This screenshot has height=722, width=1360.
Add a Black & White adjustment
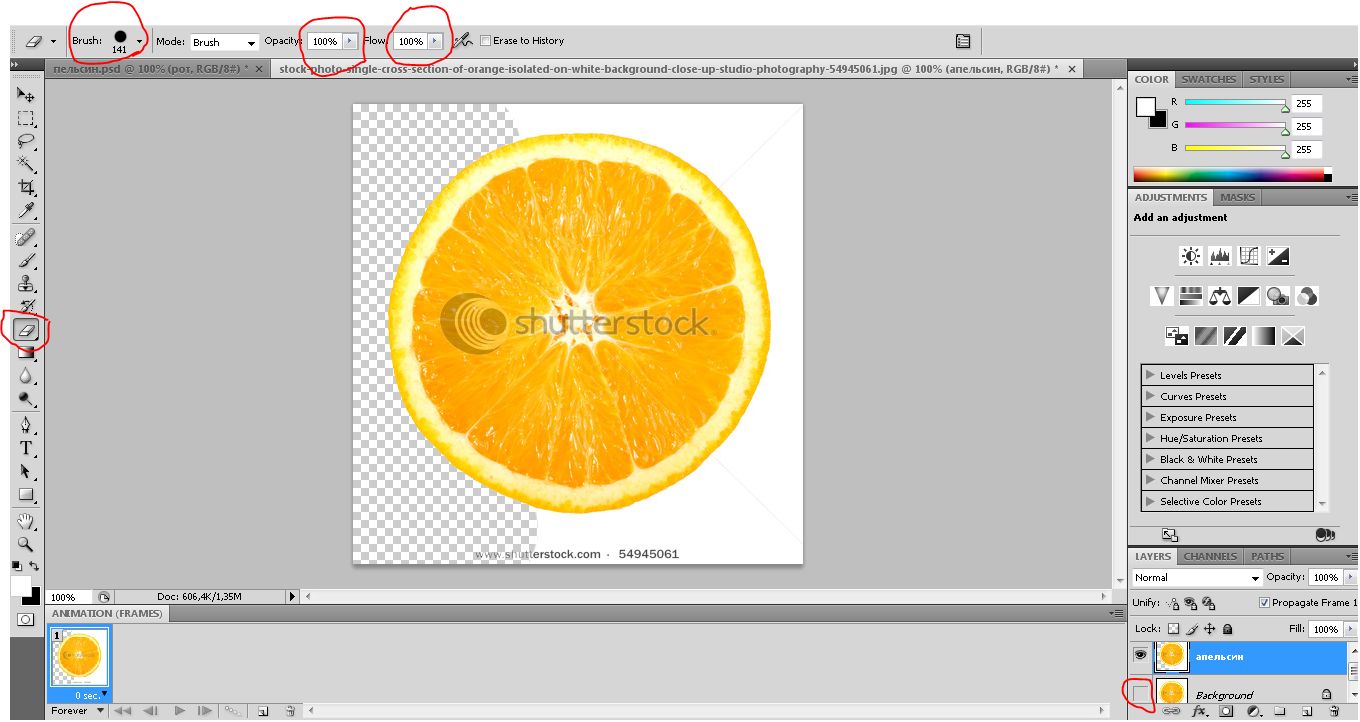(x=1248, y=296)
